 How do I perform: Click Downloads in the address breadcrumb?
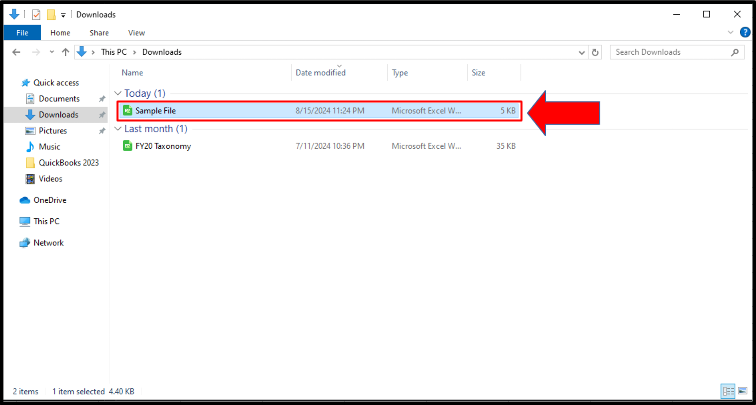[162, 52]
